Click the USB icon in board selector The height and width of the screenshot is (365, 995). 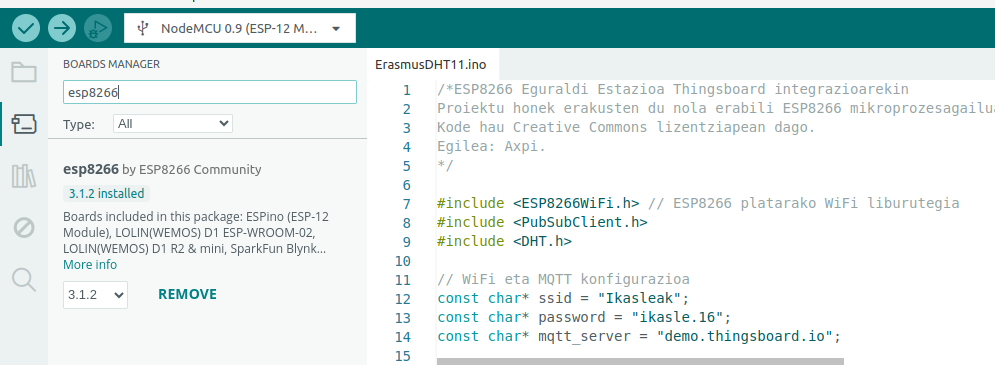(x=143, y=29)
